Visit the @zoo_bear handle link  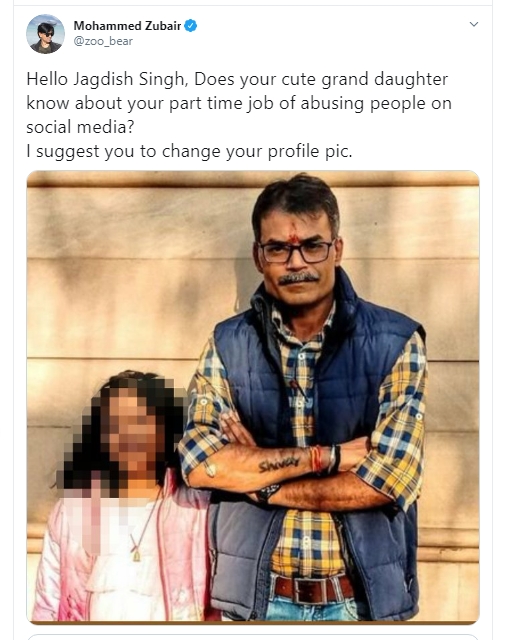coord(103,41)
